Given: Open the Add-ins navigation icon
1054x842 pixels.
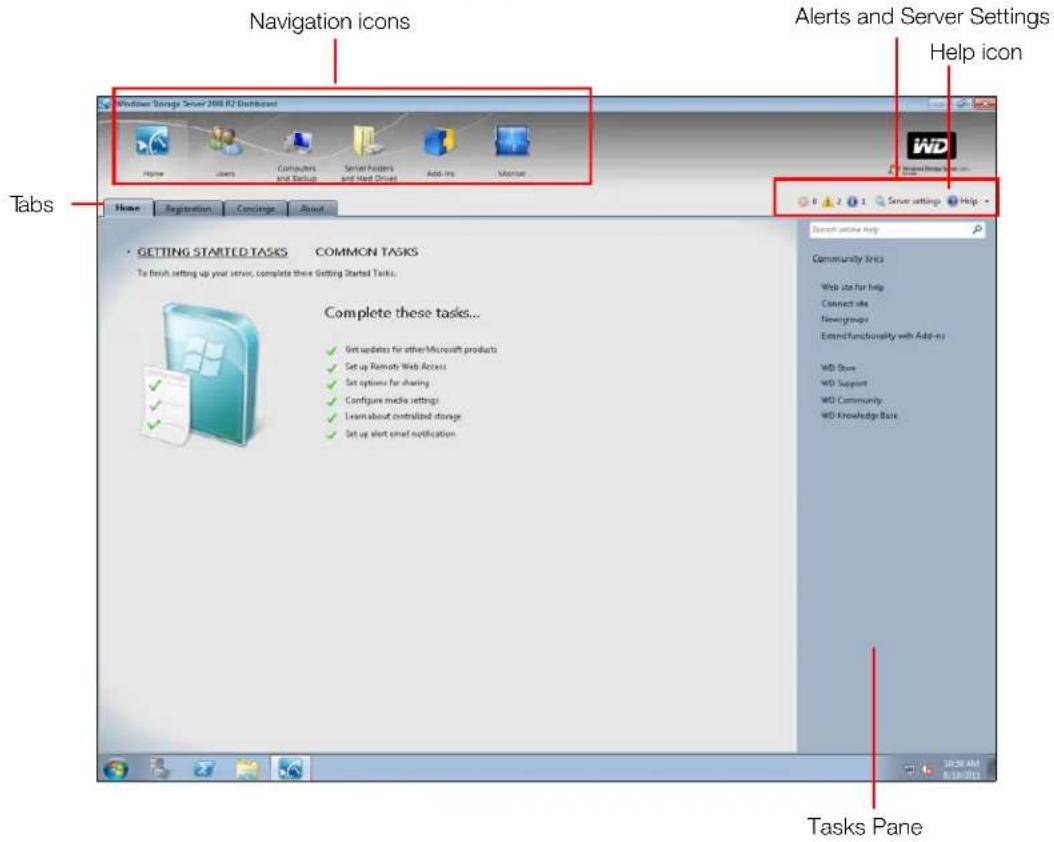Looking at the screenshot, I should coord(440,151).
